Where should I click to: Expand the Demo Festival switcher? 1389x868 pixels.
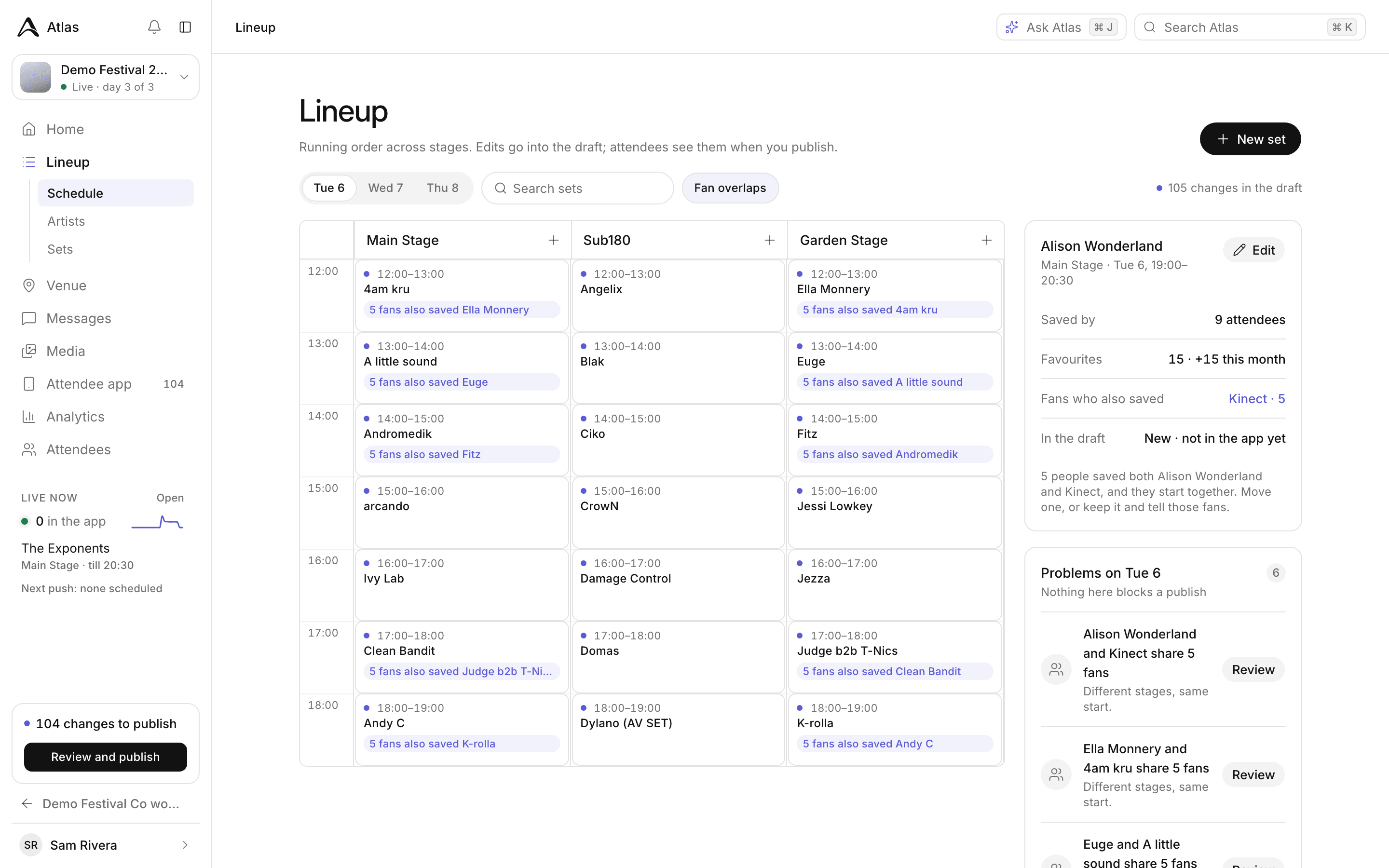pos(106,77)
